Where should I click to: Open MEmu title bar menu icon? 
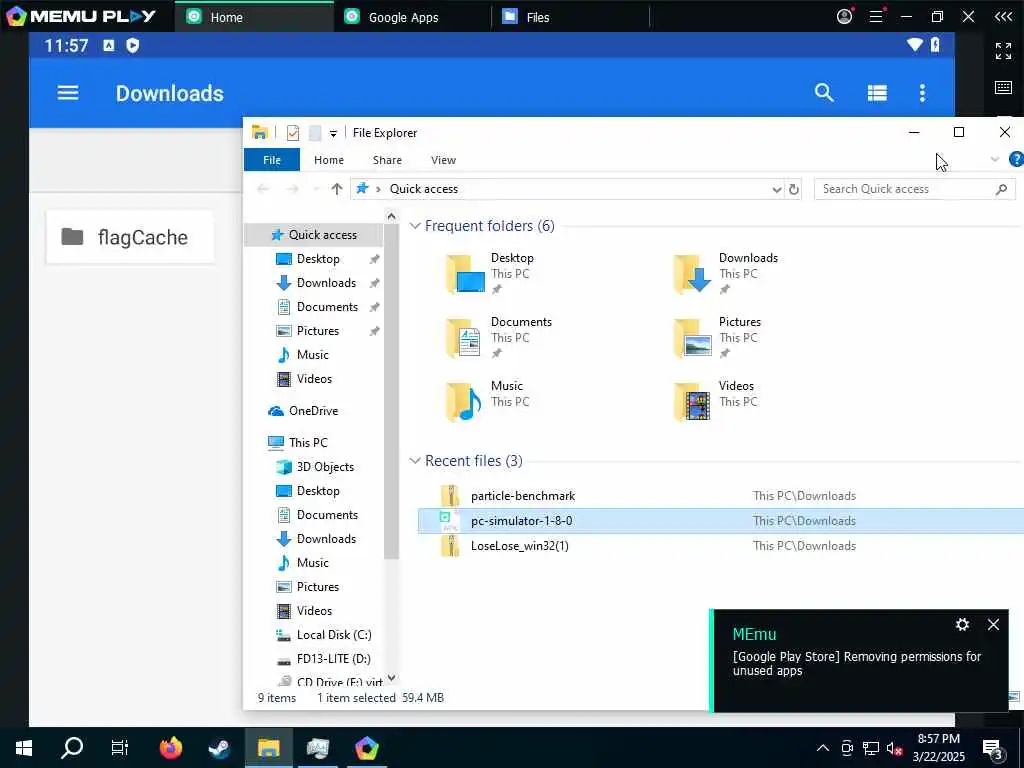(x=876, y=16)
